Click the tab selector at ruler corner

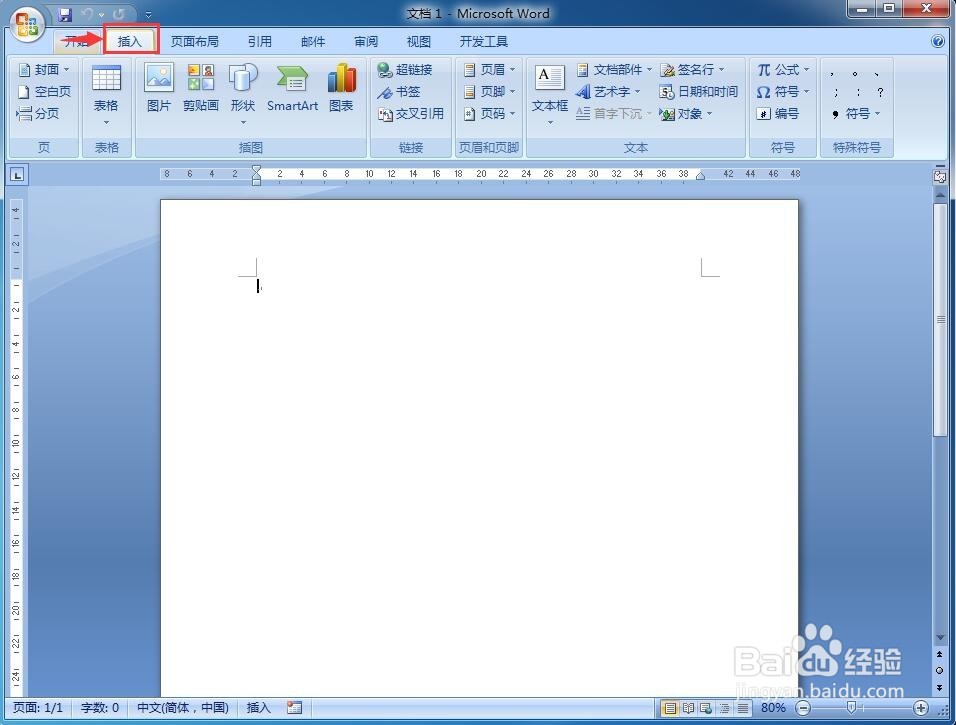17,176
